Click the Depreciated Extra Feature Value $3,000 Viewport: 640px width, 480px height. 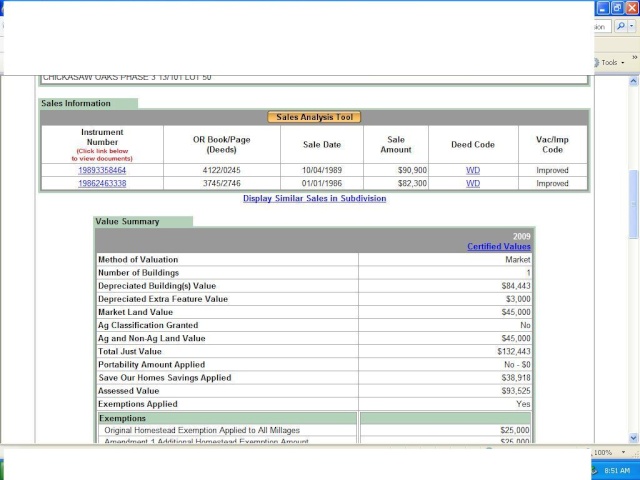point(518,299)
